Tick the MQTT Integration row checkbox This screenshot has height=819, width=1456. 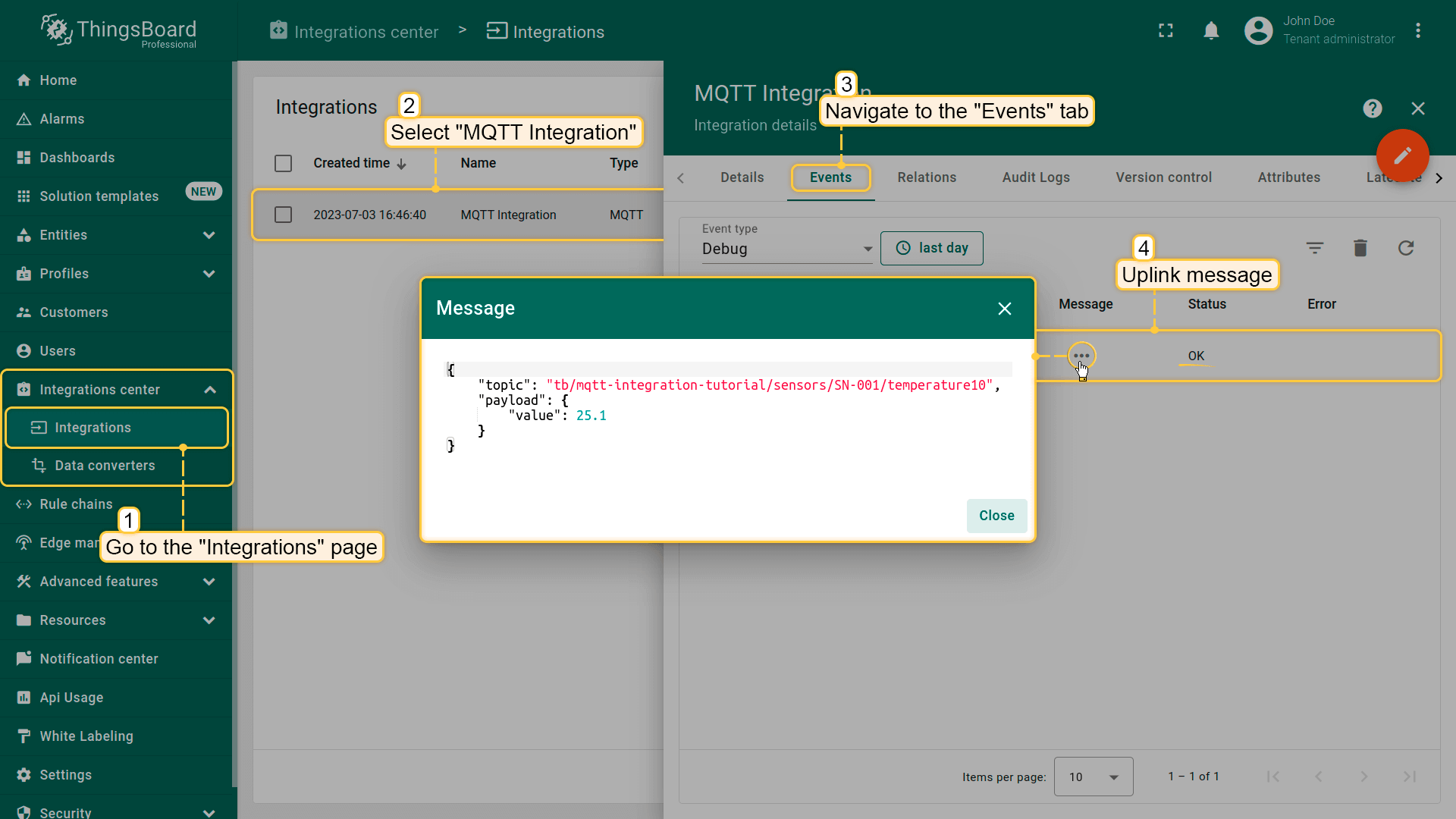point(283,215)
